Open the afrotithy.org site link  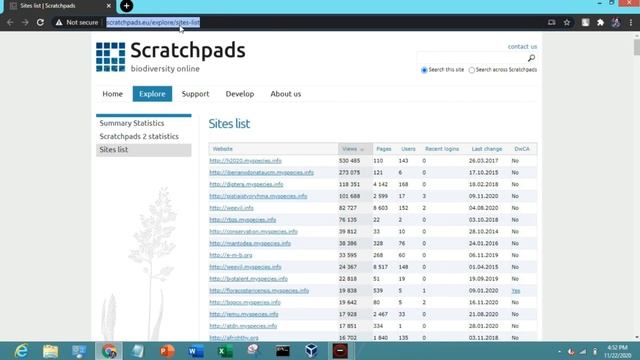(234, 338)
